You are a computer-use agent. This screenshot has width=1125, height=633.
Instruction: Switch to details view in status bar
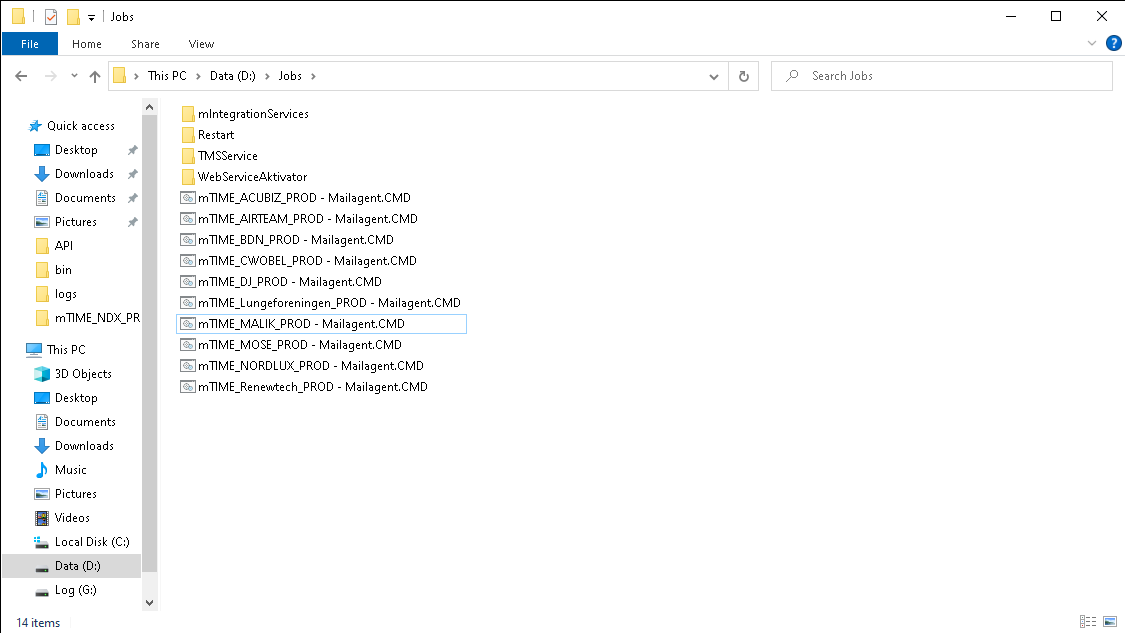pyautogui.click(x=1088, y=622)
